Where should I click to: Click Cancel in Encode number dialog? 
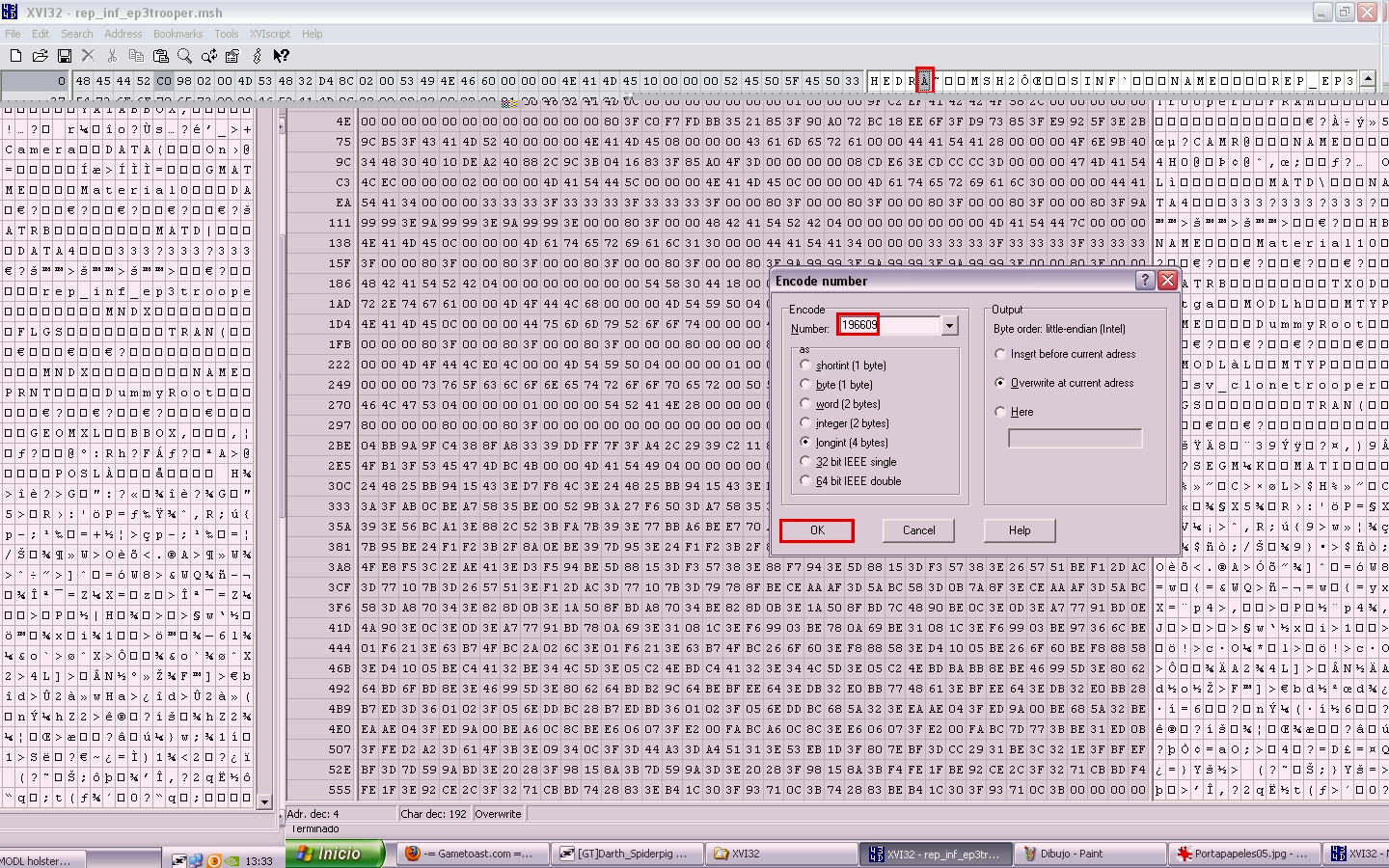click(918, 530)
